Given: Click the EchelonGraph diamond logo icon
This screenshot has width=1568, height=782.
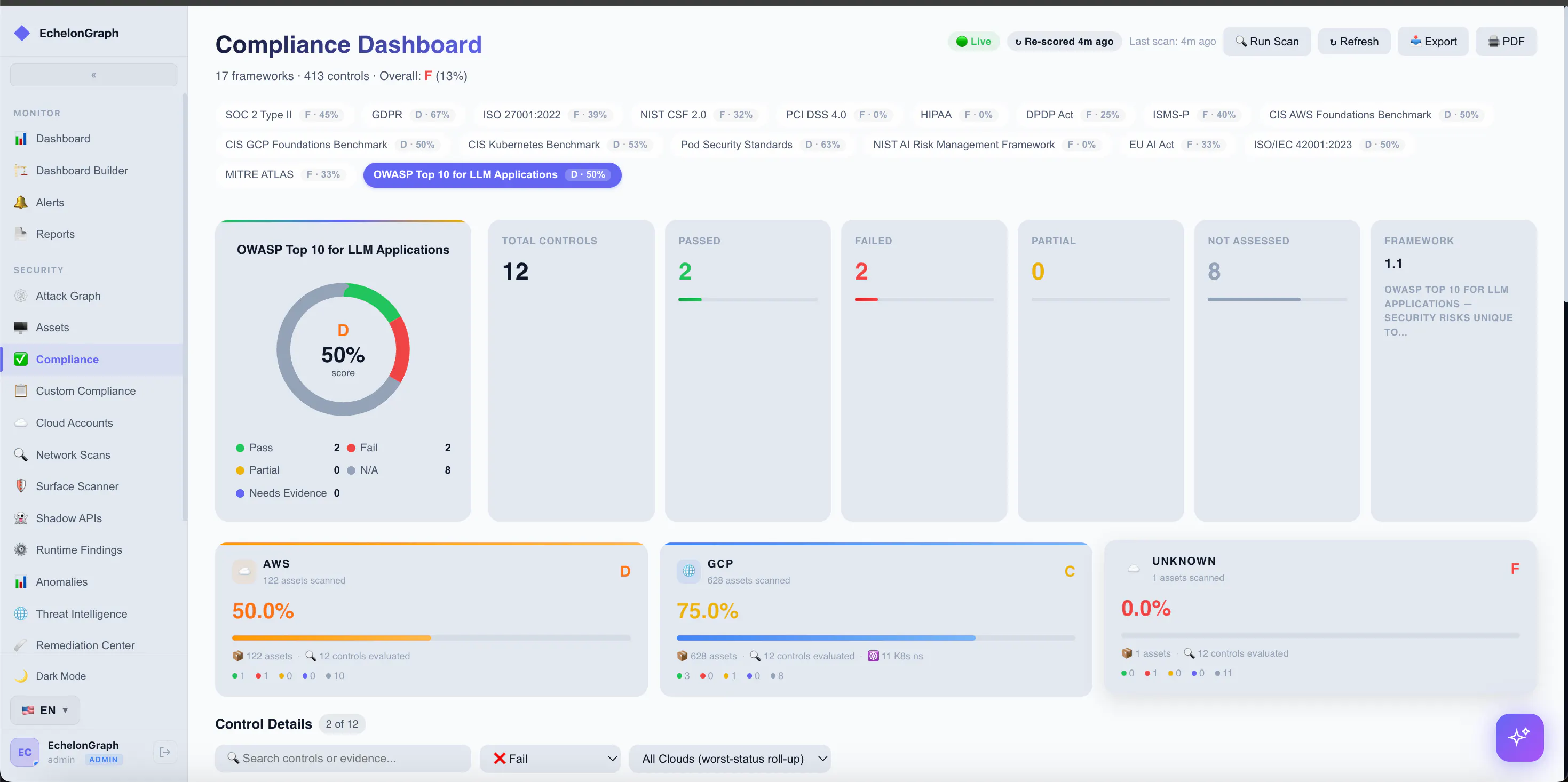Looking at the screenshot, I should [22, 33].
